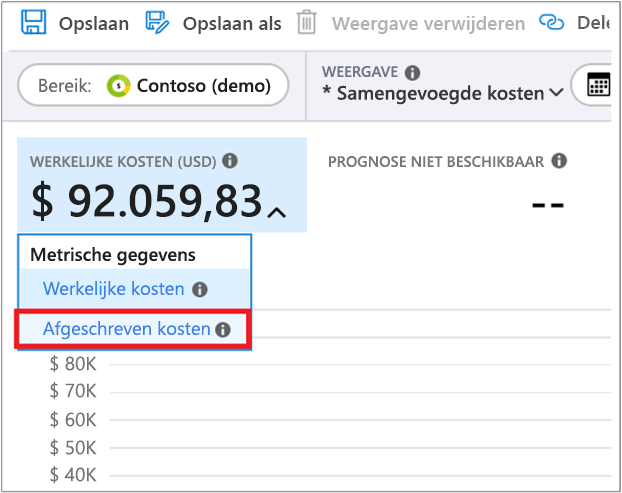
Task: Click info icon beside Werkelijke kosten (USD) heading
Action: point(230,161)
